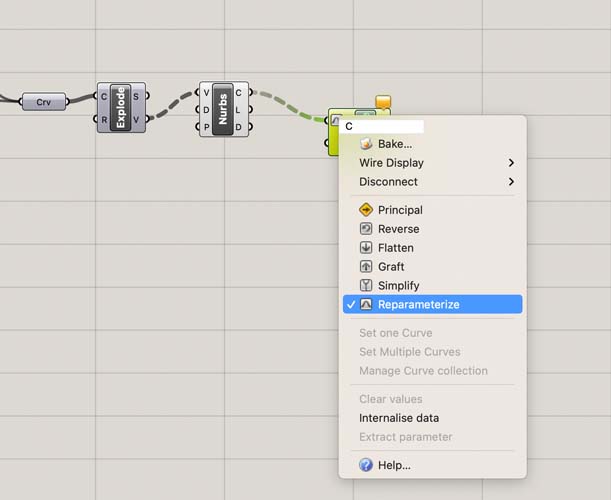Click the D output of Nurbs
The image size is (611, 500).
pos(238,127)
